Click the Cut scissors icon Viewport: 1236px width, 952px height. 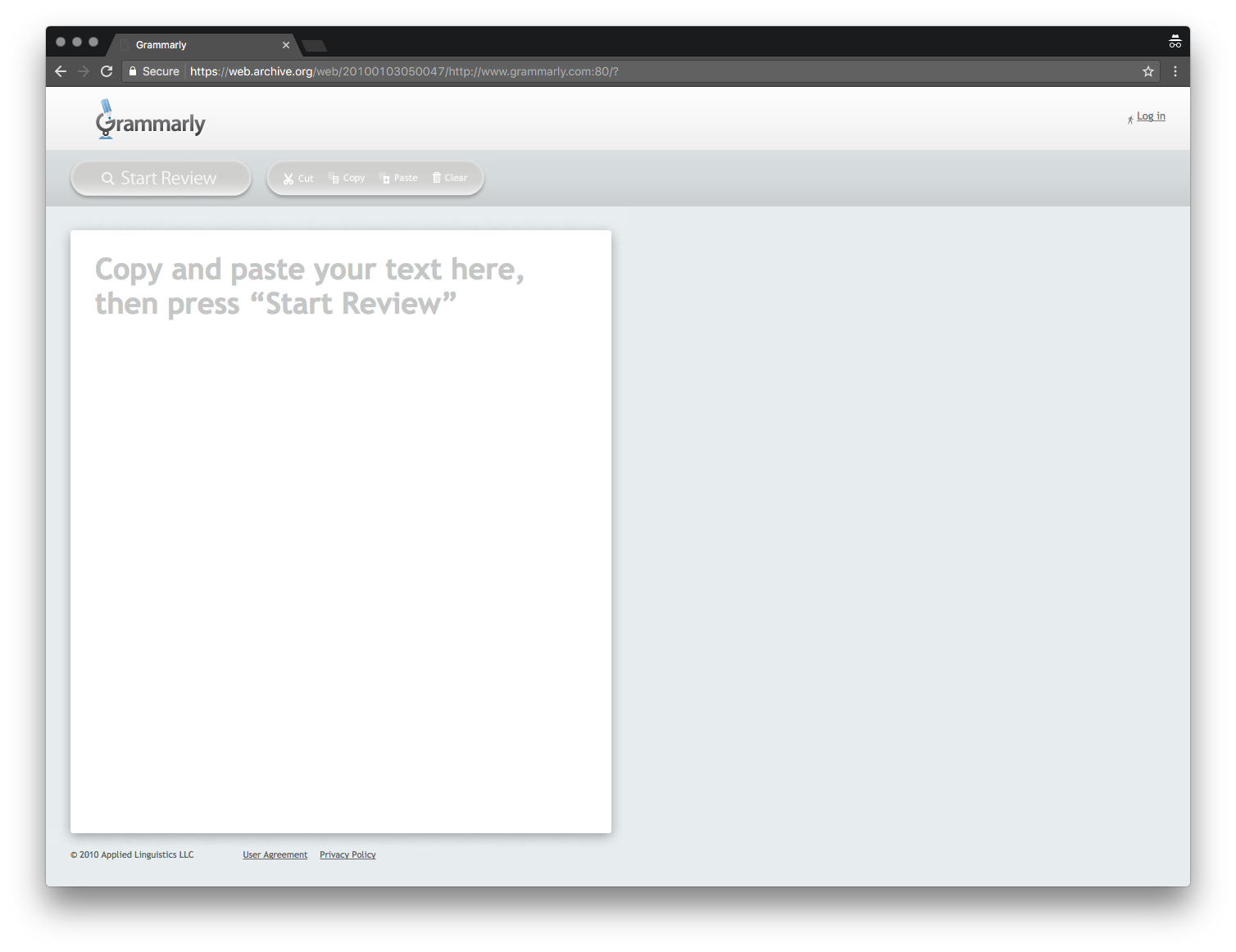pos(289,178)
